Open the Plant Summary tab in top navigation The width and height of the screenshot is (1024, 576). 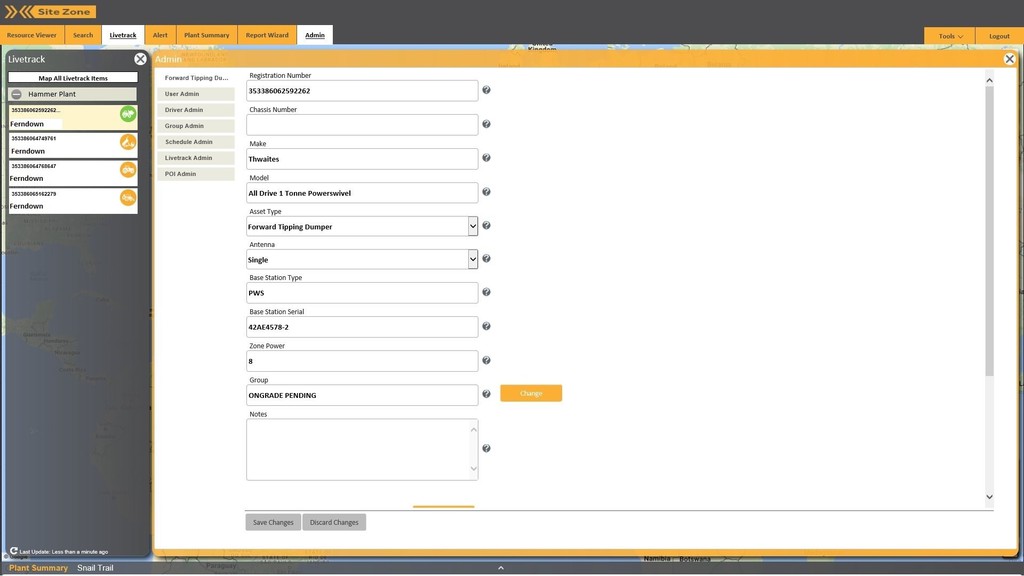point(206,35)
